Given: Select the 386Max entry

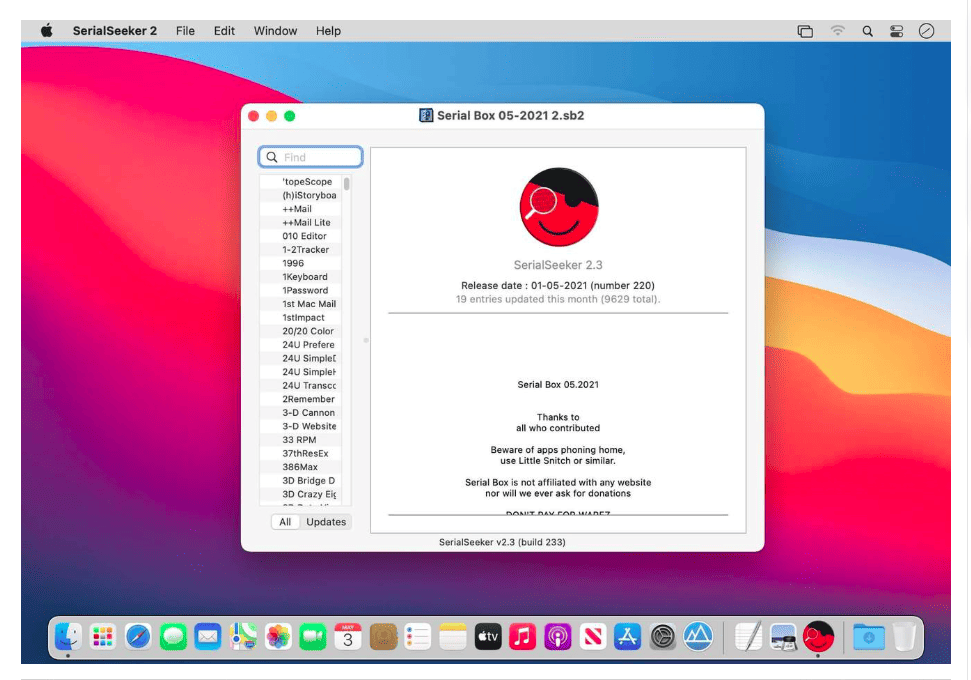Looking at the screenshot, I should point(300,467).
